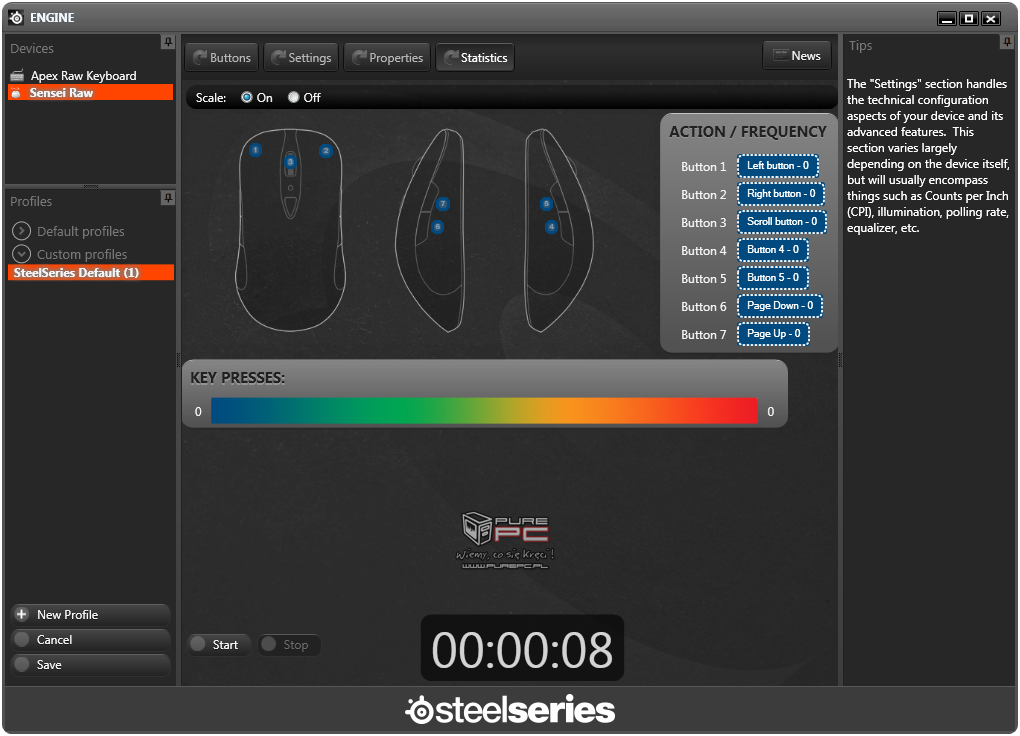Click the Sensei Raw mouse device icon
The image size is (1020, 736).
tap(17, 92)
